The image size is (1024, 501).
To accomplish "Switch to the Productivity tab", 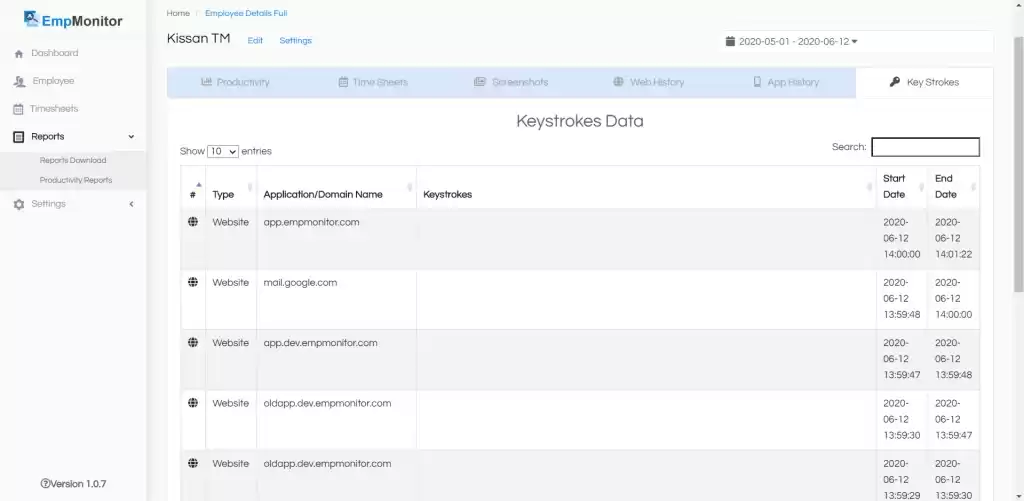I will (235, 82).
